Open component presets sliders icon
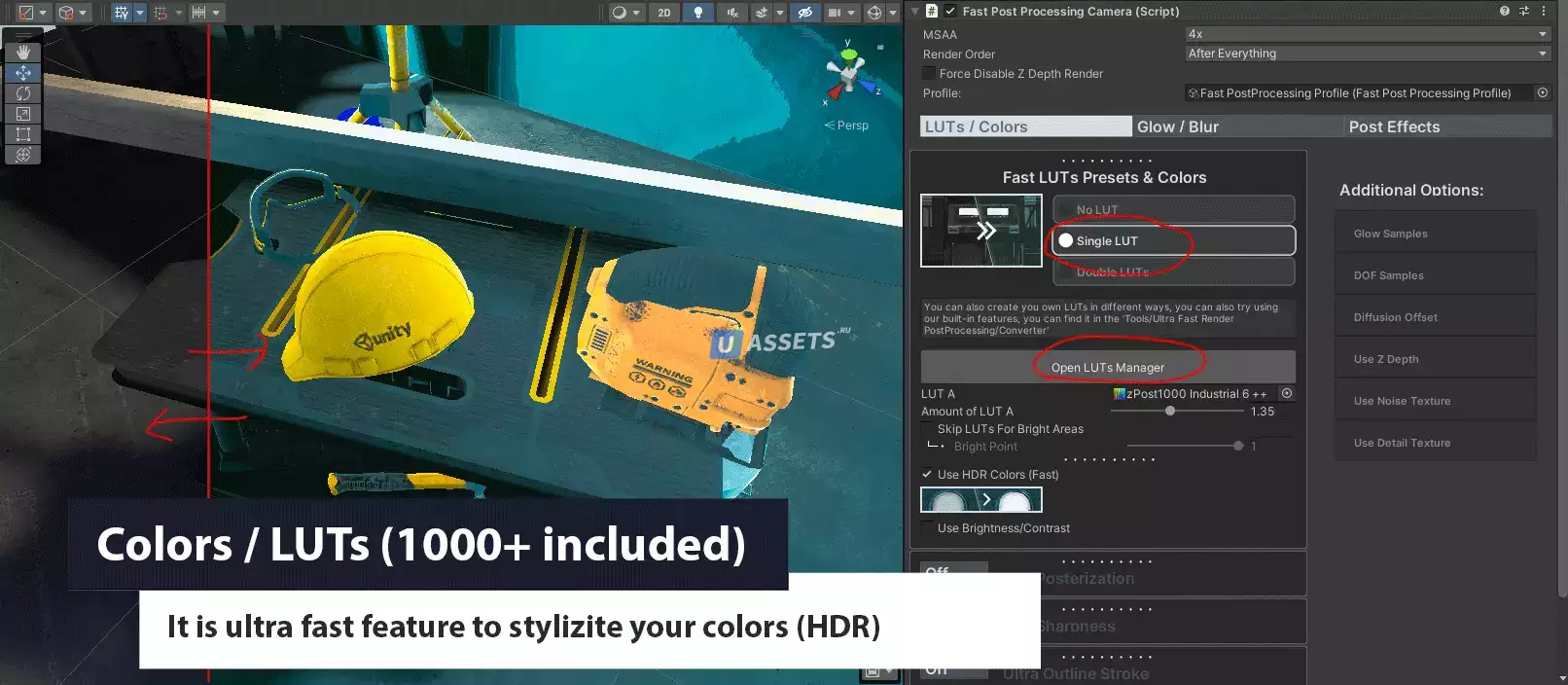1568x685 pixels. tap(1523, 11)
